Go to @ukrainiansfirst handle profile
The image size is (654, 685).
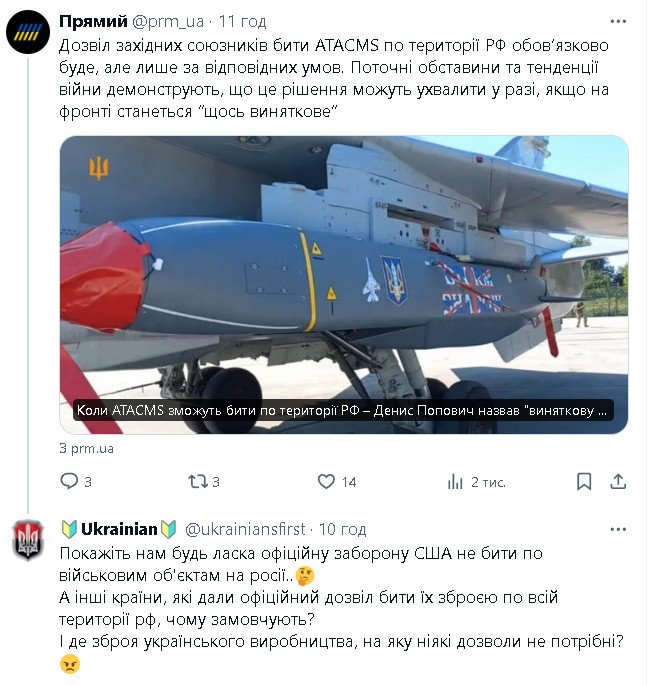(x=245, y=529)
